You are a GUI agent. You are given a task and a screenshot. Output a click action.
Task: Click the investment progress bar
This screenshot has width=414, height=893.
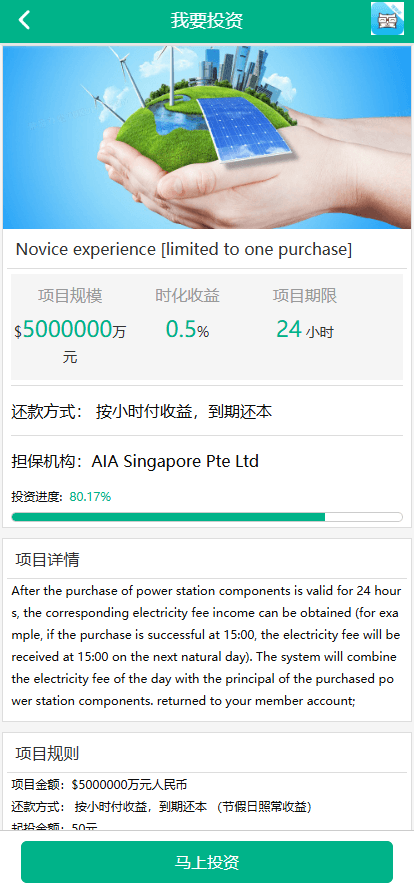tap(207, 517)
